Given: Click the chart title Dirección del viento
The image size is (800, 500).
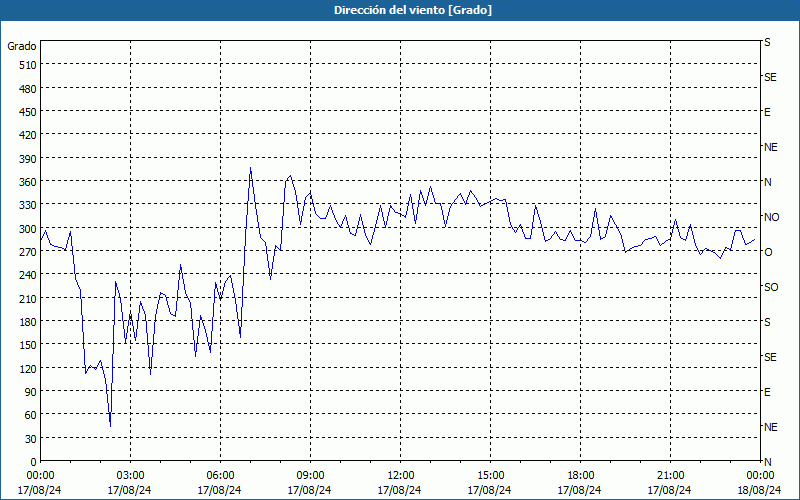Looking at the screenshot, I should pos(399,10).
